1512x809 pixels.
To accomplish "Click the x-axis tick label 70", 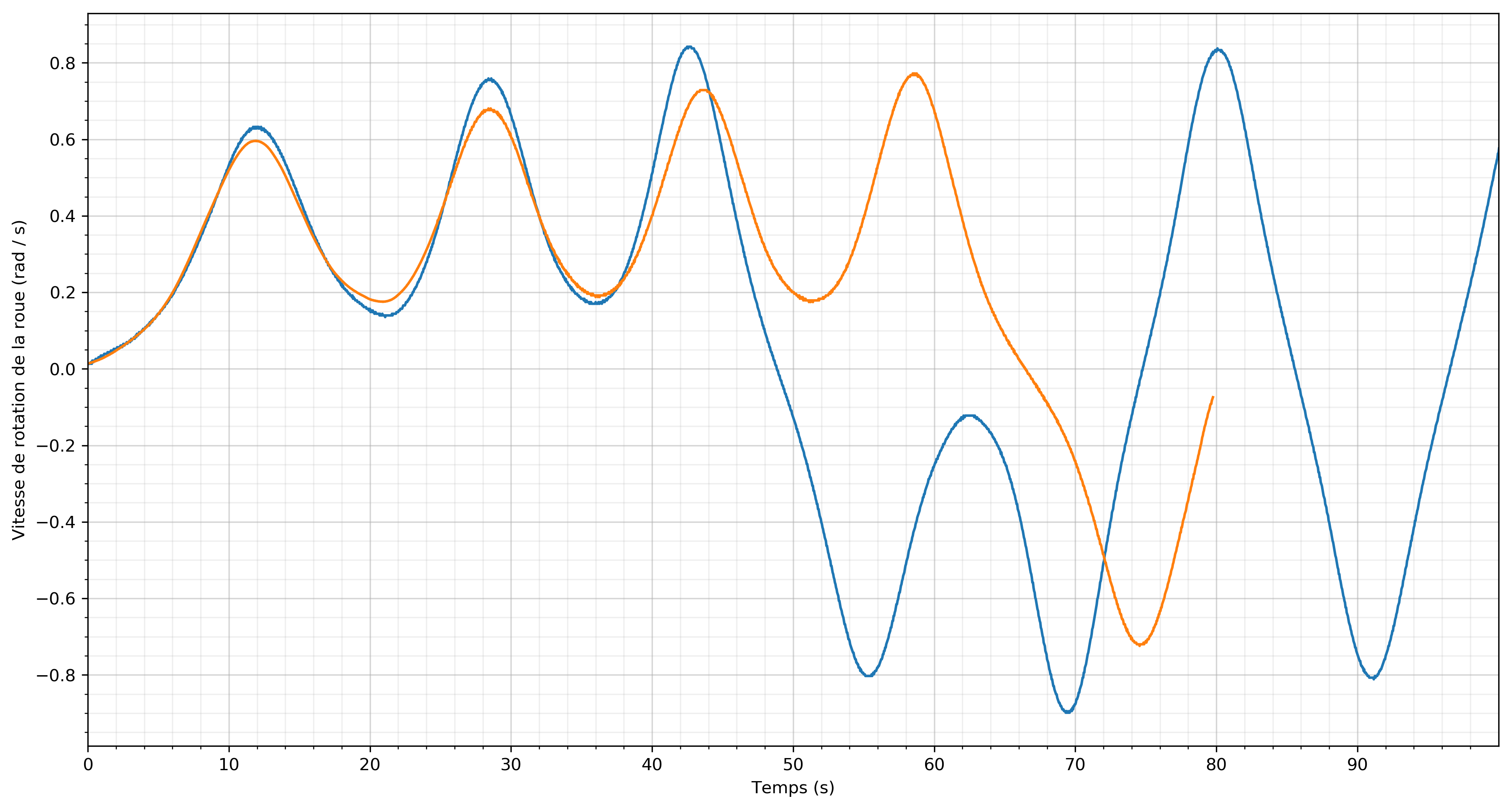I will click(1075, 765).
